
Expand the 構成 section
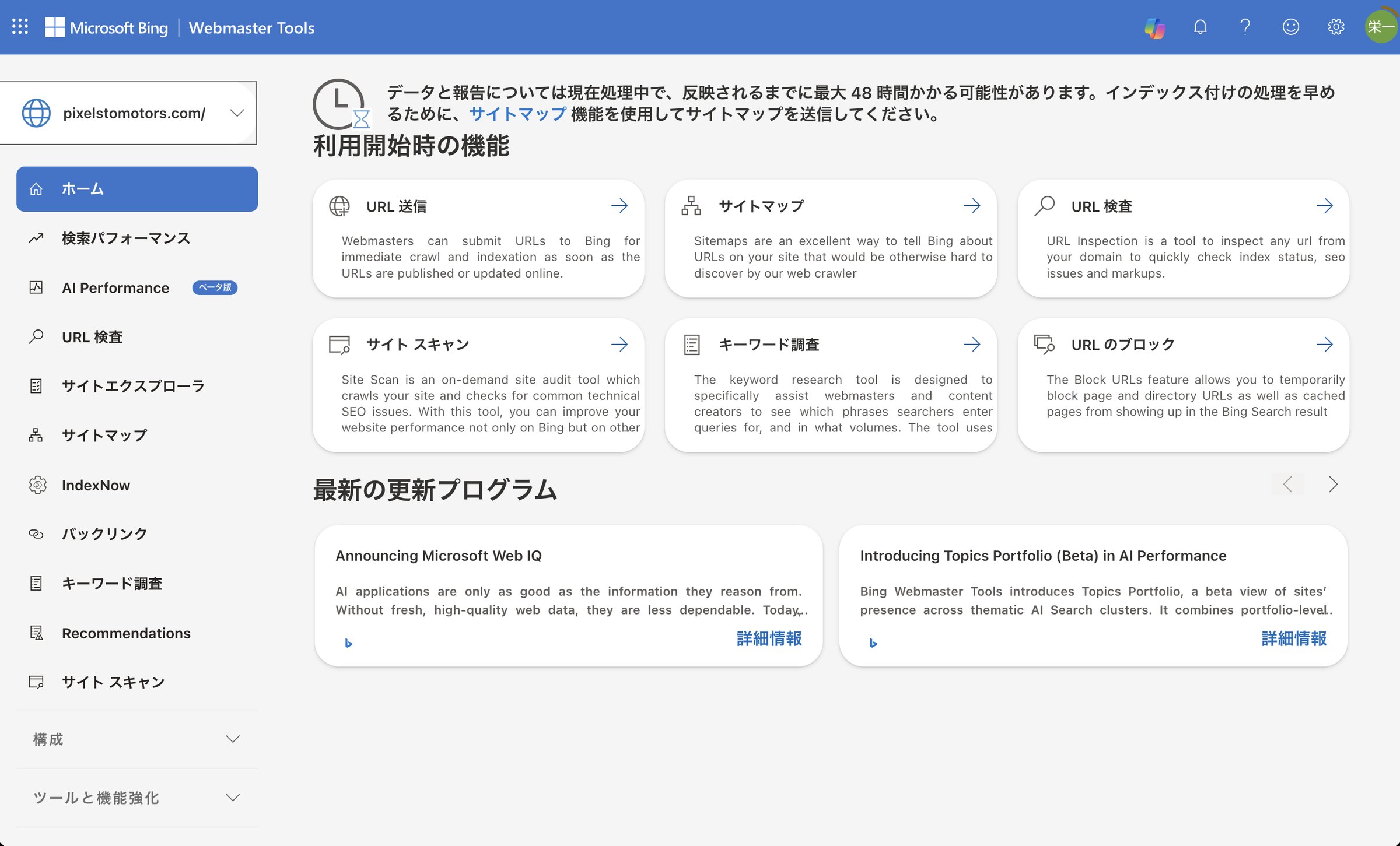137,739
